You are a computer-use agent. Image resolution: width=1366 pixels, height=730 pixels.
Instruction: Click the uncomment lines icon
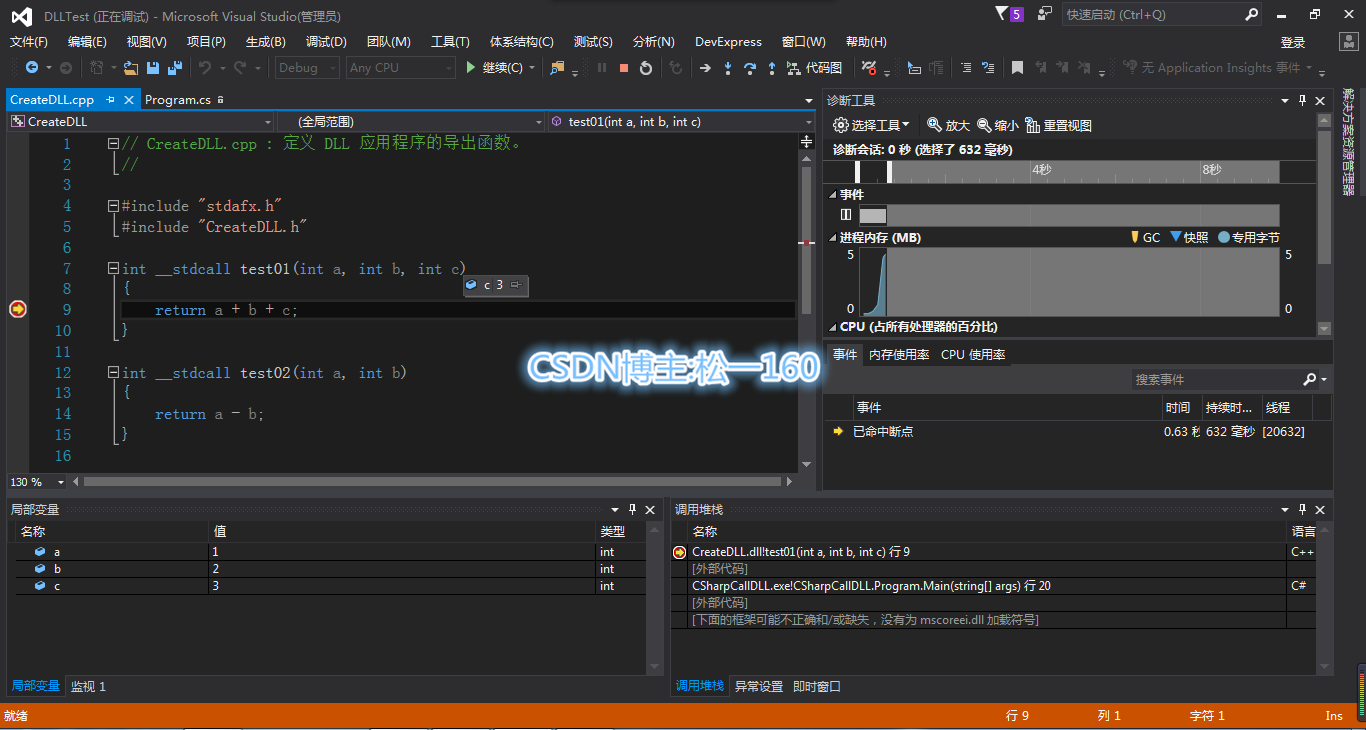pyautogui.click(x=987, y=68)
